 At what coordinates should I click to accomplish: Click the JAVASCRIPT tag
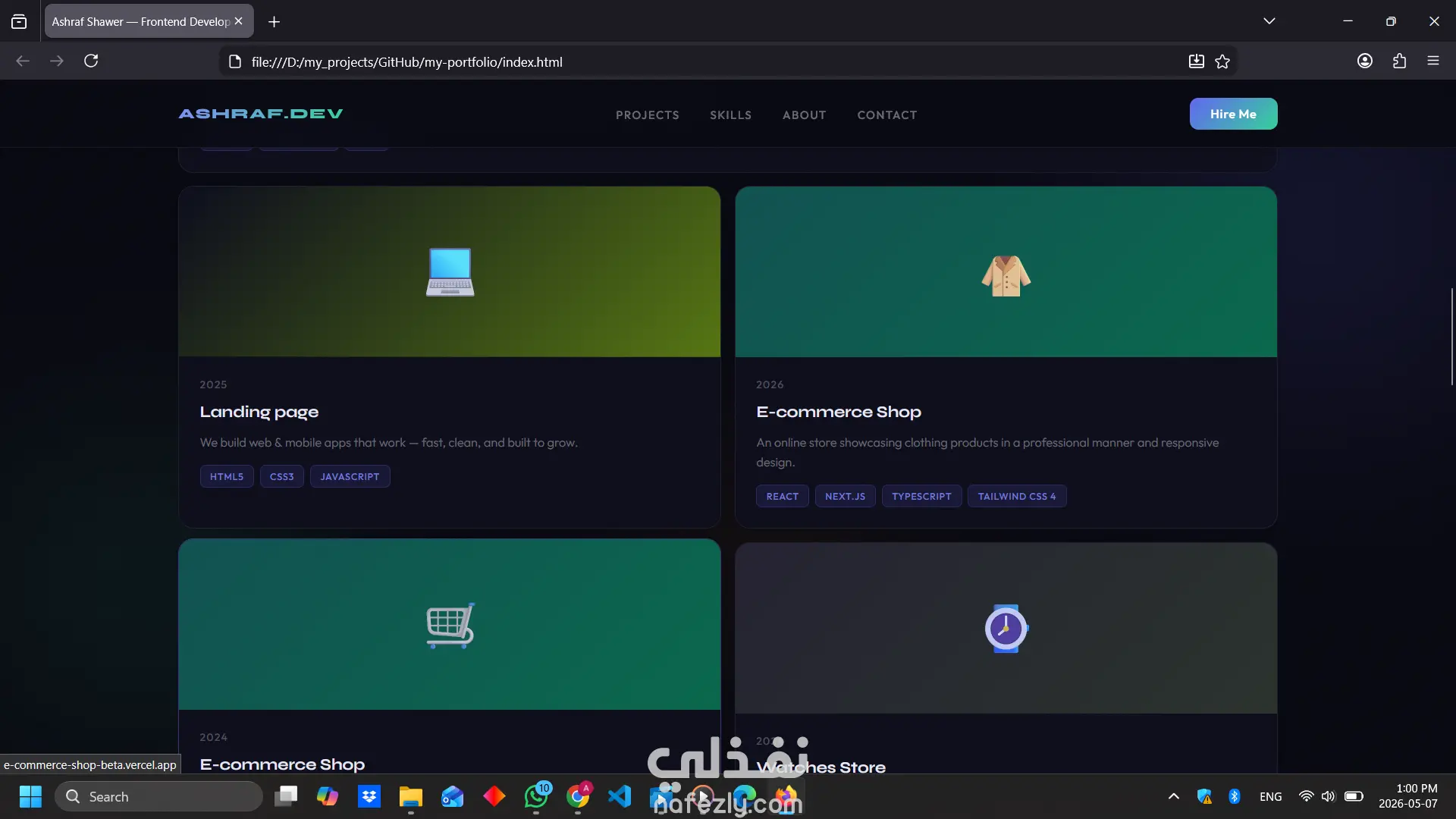click(x=350, y=476)
